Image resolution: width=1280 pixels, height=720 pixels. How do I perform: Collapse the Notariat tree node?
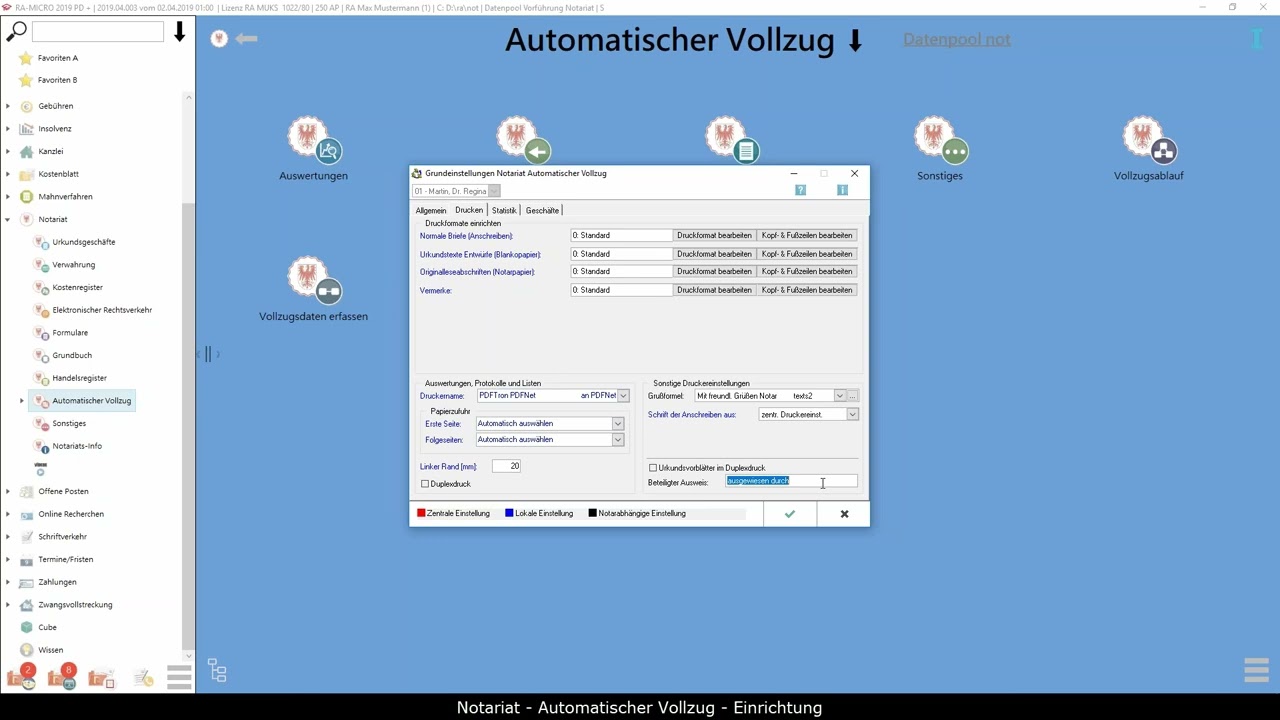[x=8, y=220]
